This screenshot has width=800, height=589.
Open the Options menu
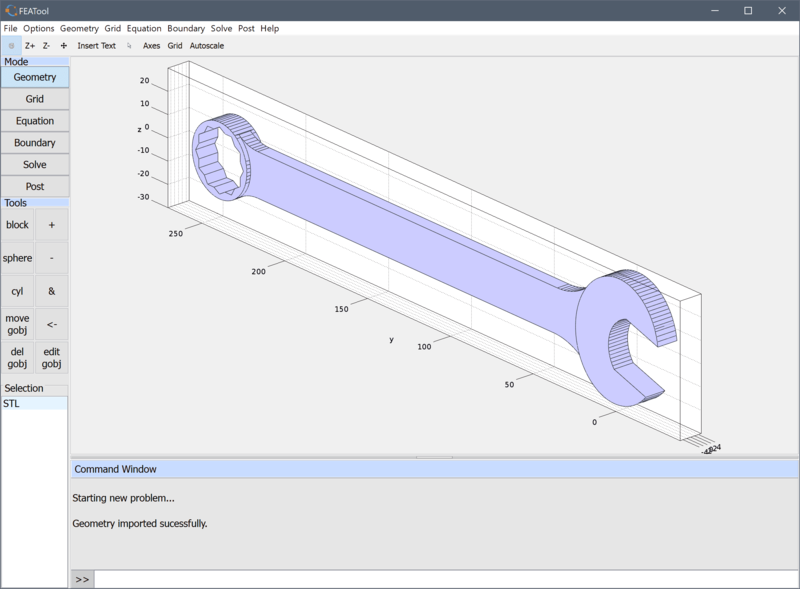click(38, 29)
